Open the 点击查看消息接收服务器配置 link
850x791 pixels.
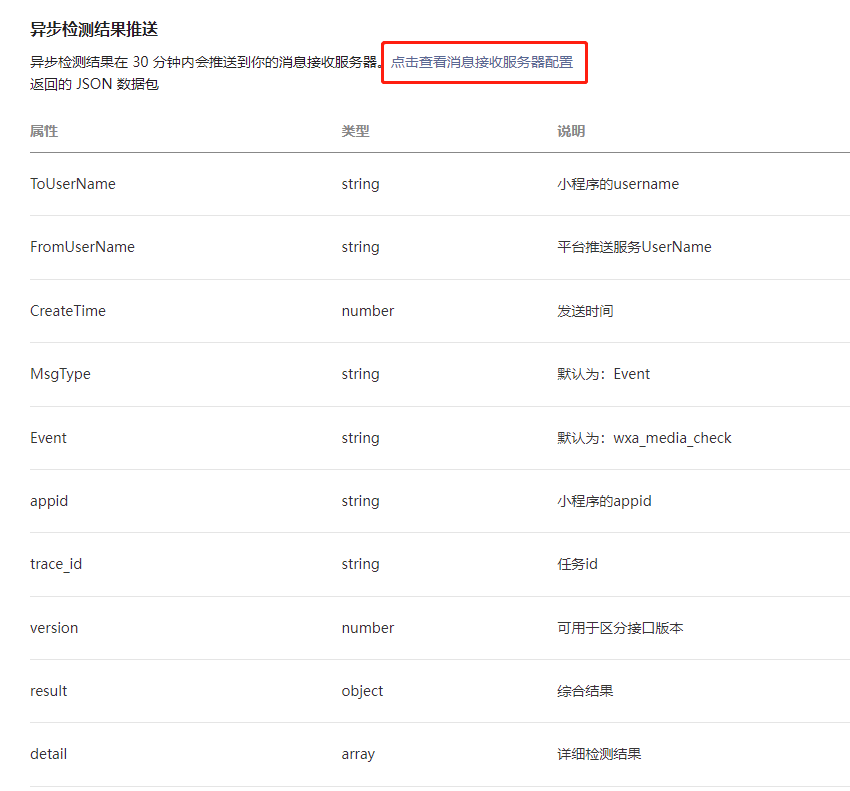click(482, 62)
